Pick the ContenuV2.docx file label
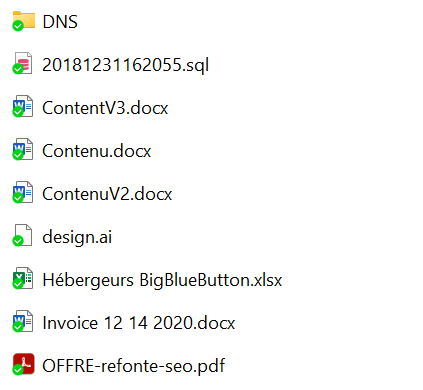The image size is (423, 390). (107, 194)
